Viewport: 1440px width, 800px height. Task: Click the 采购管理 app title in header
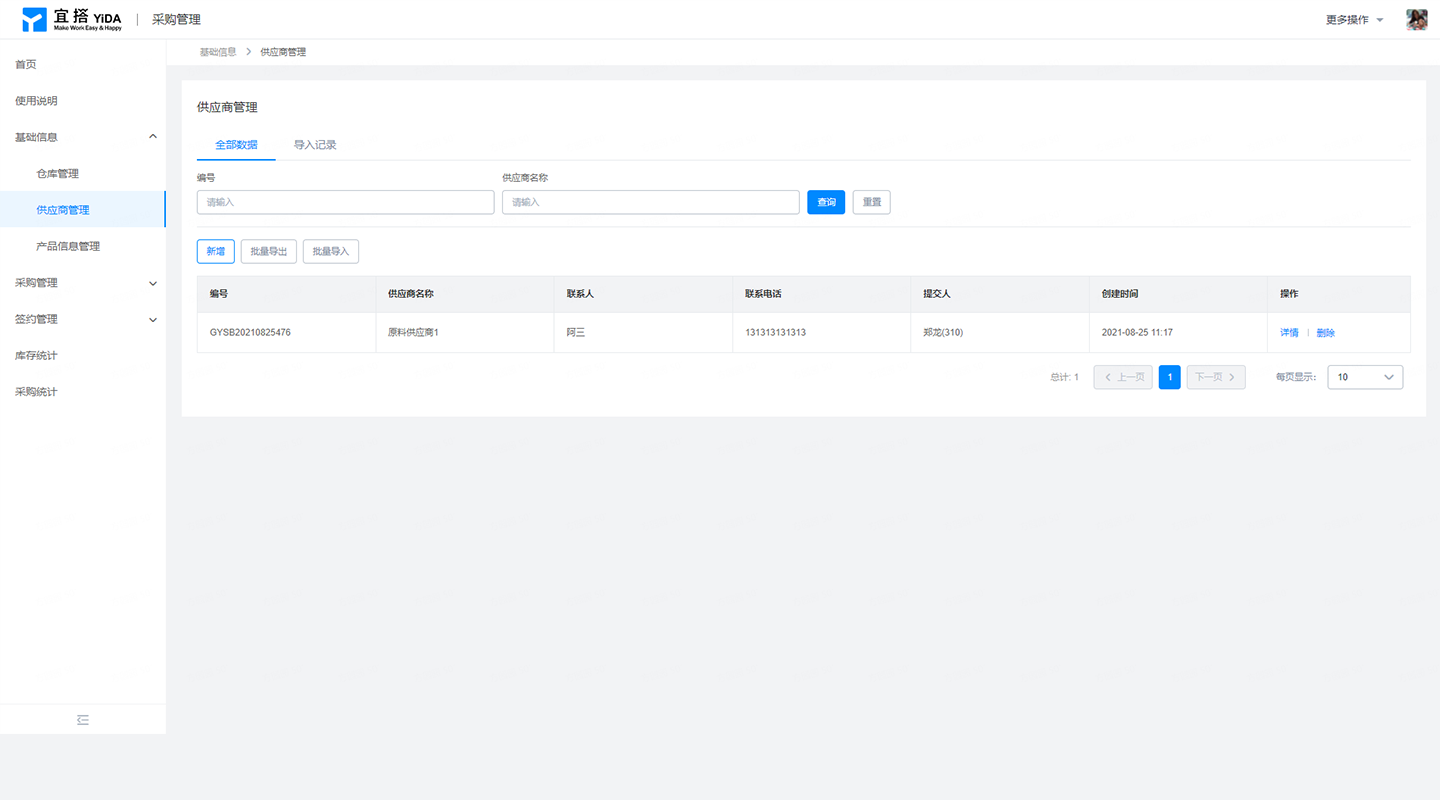point(176,20)
